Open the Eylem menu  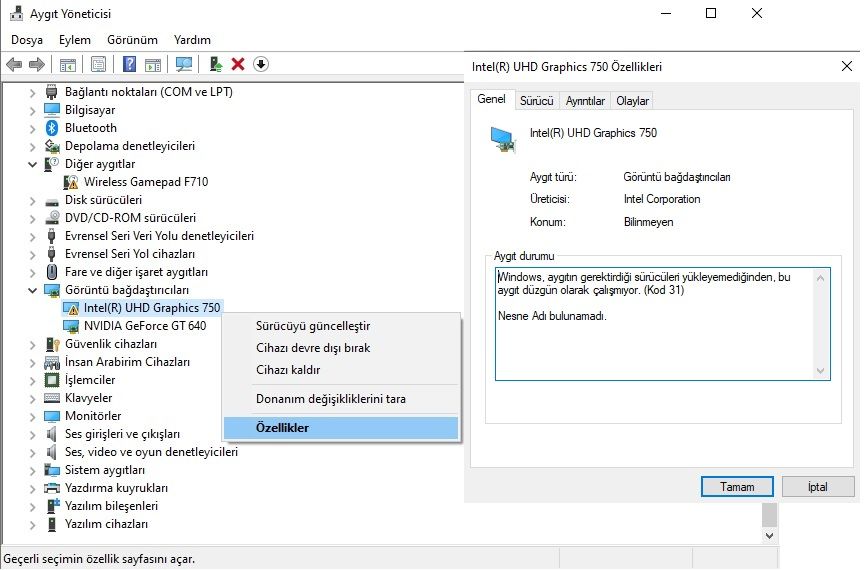pos(74,40)
